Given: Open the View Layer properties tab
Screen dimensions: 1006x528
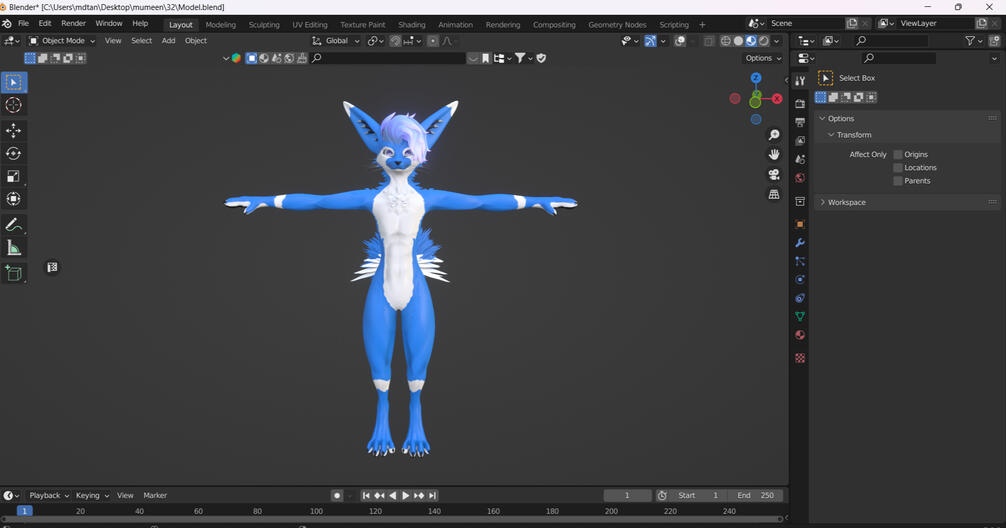Looking at the screenshot, I should [x=800, y=141].
